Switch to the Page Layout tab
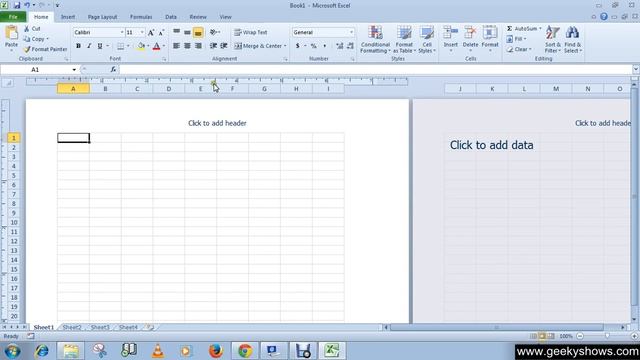 (x=102, y=17)
